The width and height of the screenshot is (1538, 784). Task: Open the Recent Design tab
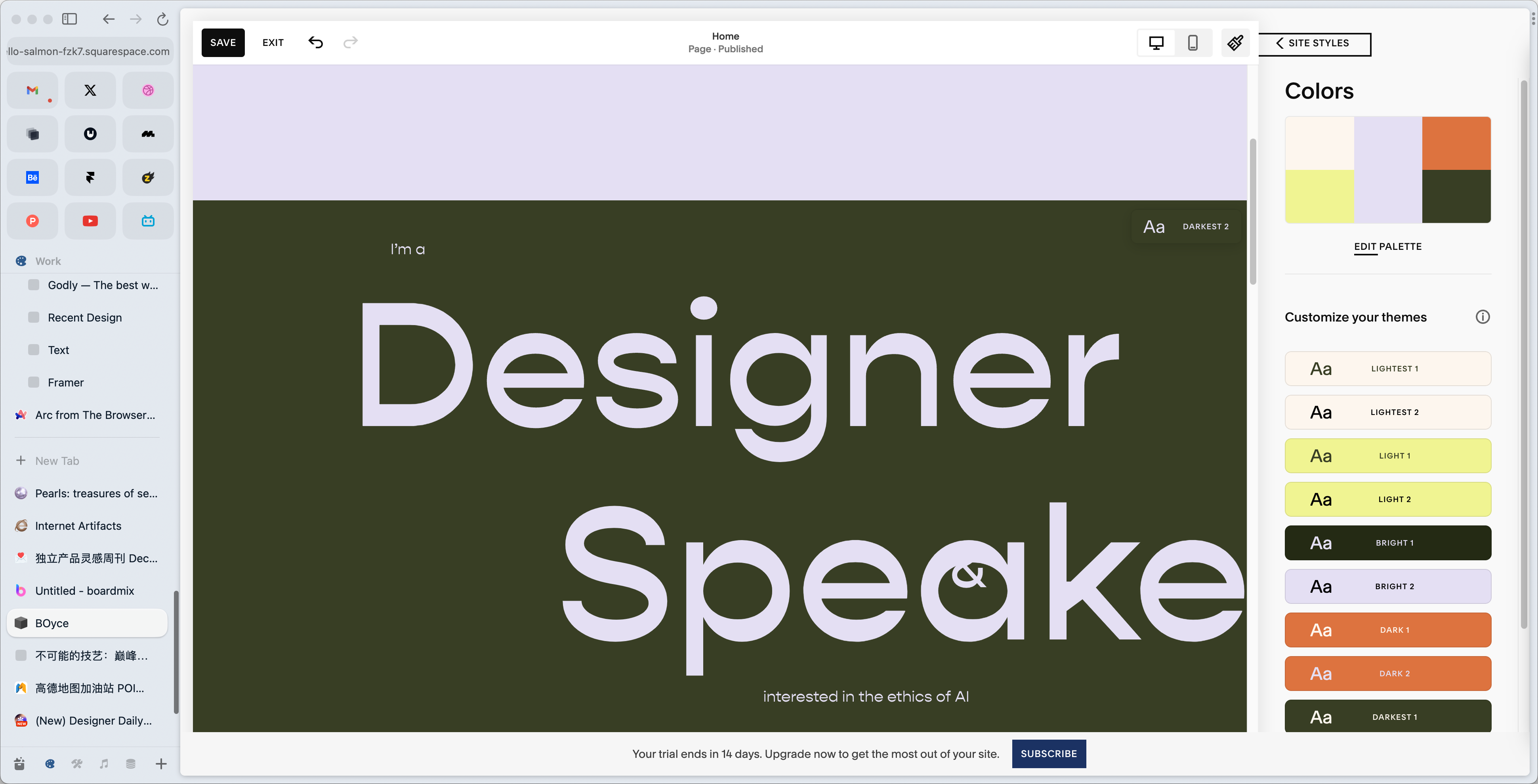pos(85,318)
